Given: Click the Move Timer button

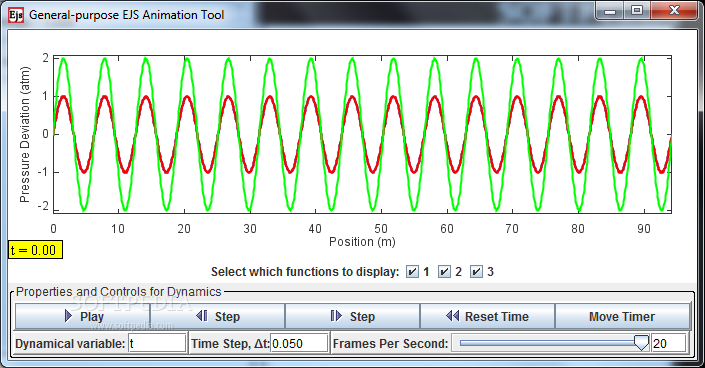Looking at the screenshot, I should (623, 316).
